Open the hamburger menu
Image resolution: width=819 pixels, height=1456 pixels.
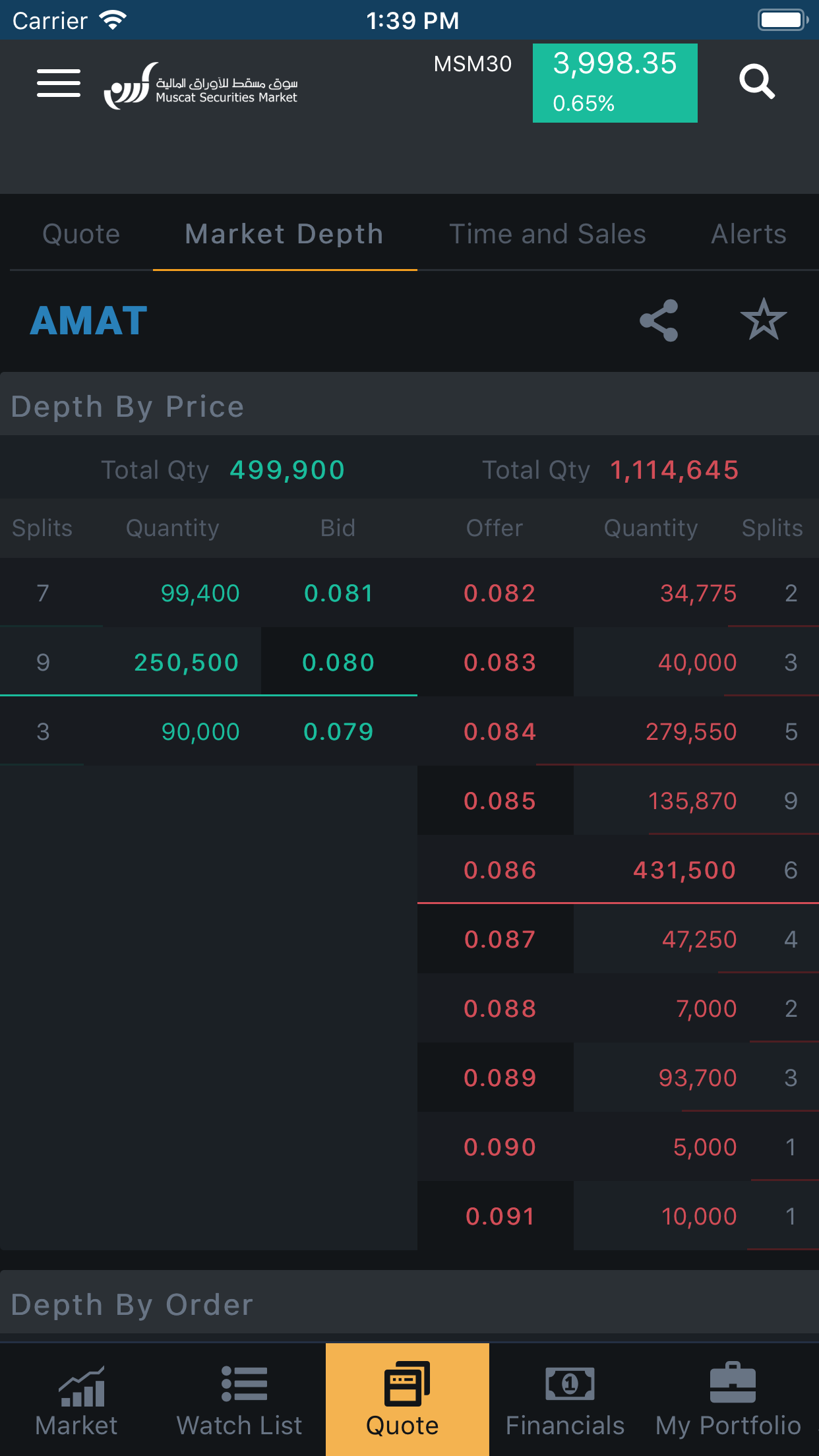point(59,83)
